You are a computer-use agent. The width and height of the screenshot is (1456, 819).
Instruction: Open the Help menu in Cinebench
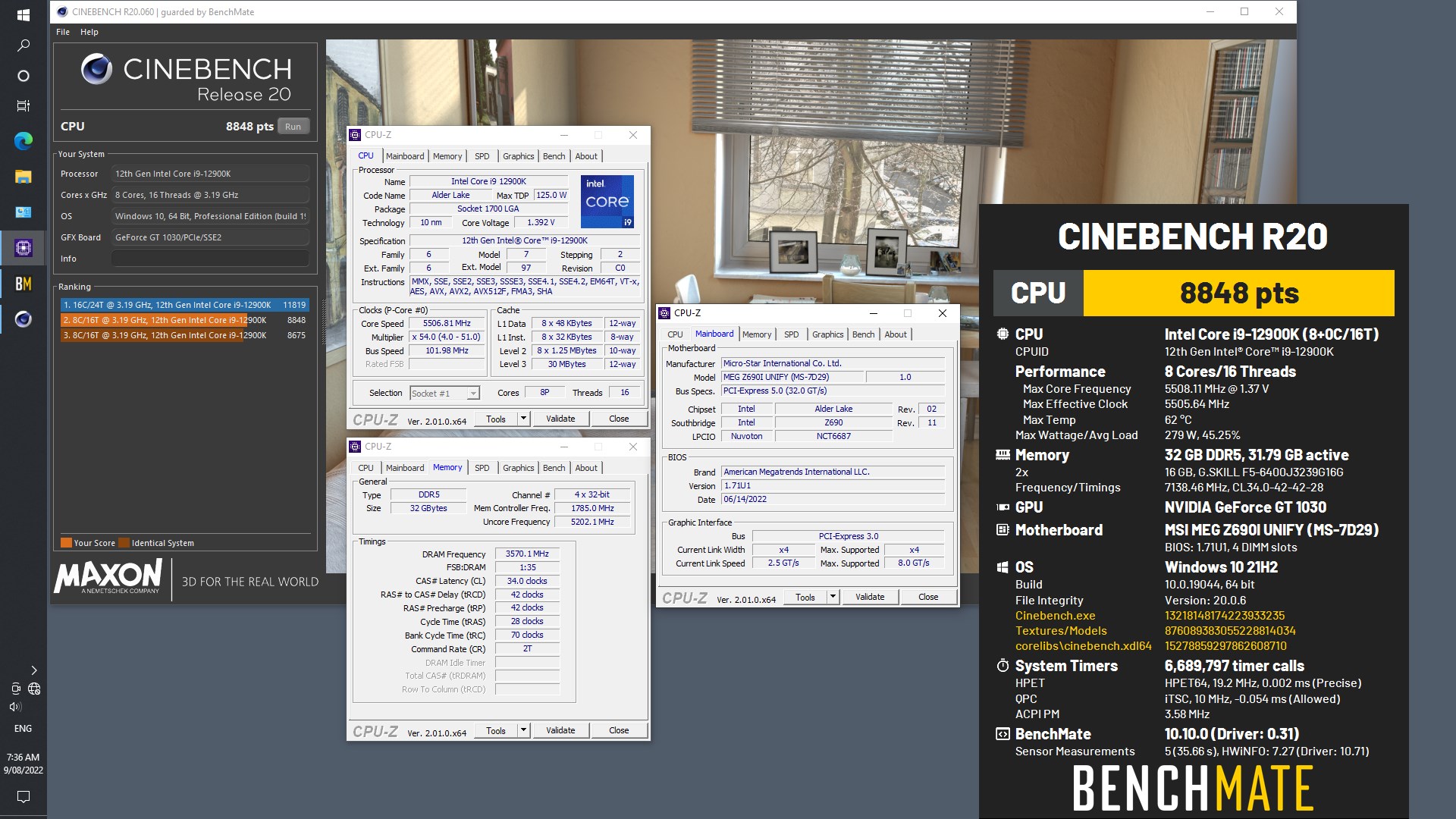tap(89, 32)
